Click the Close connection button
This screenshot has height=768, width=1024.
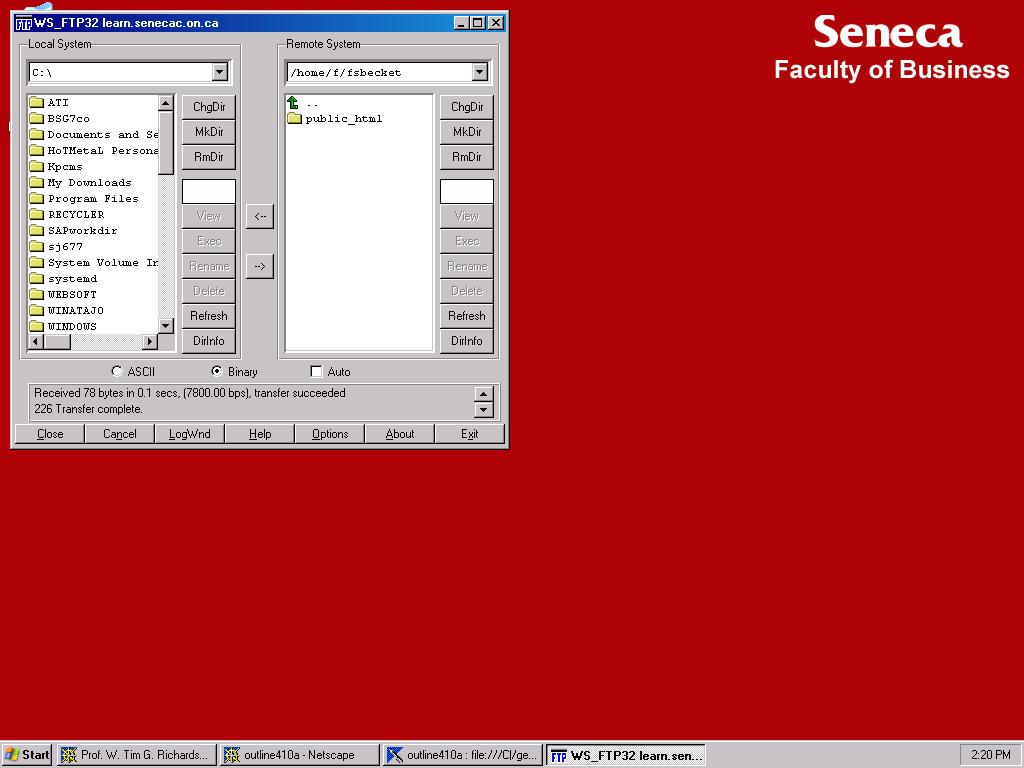click(x=50, y=434)
